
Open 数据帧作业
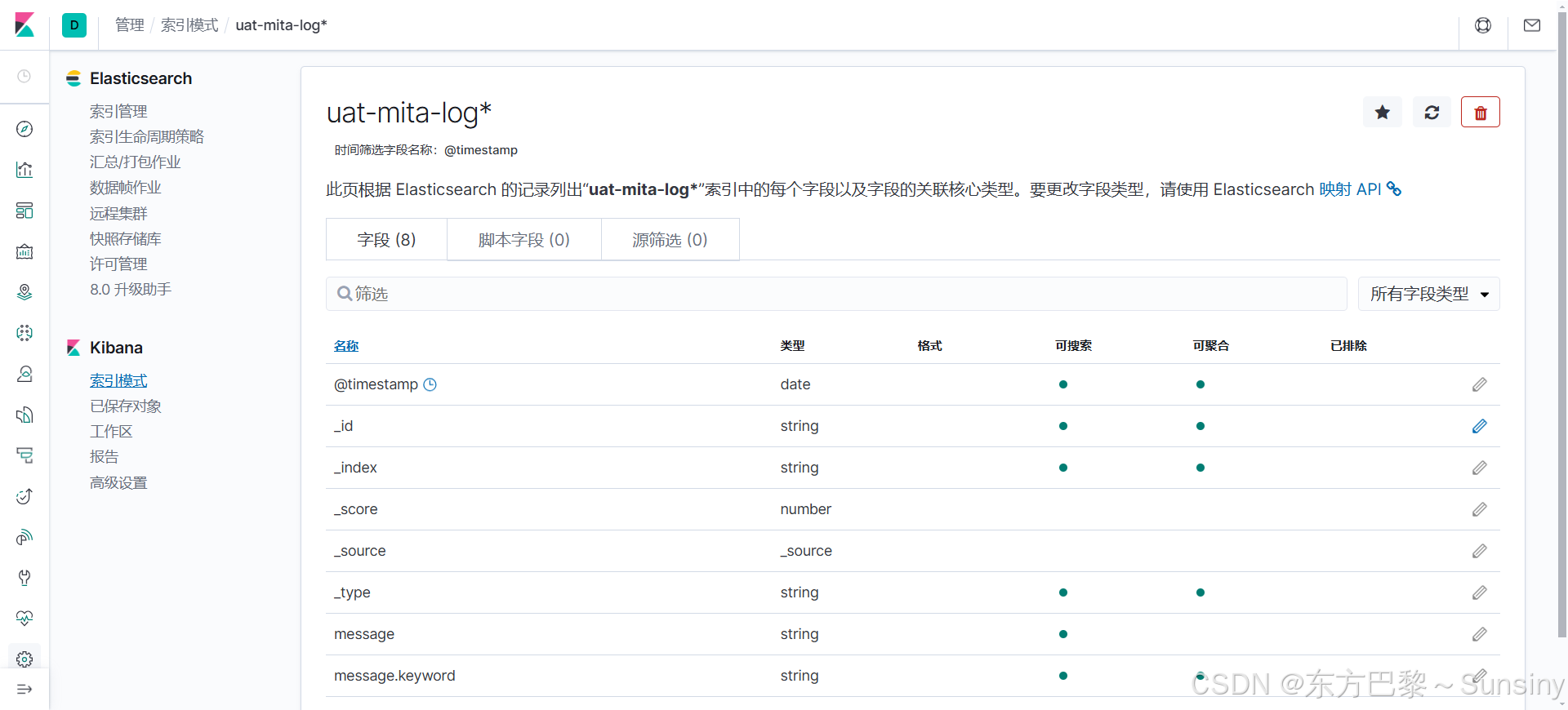(125, 187)
